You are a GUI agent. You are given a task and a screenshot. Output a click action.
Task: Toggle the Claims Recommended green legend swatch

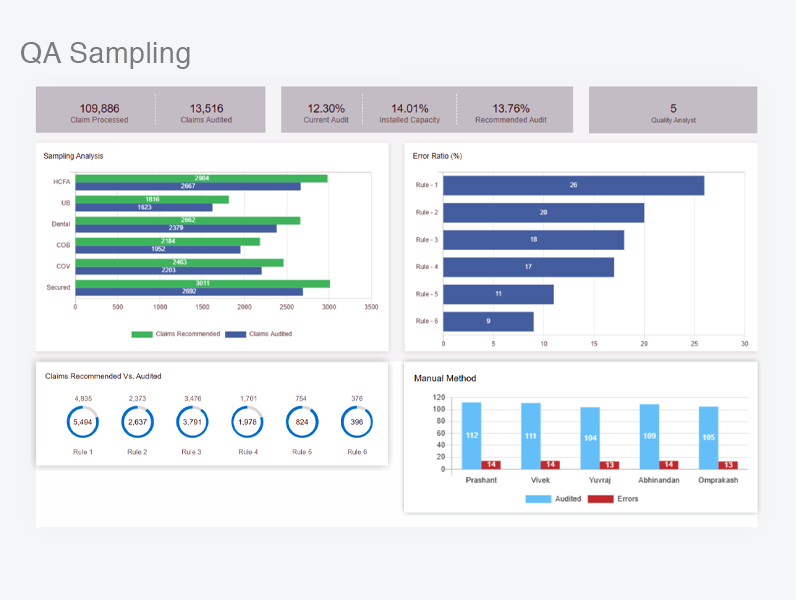142,334
